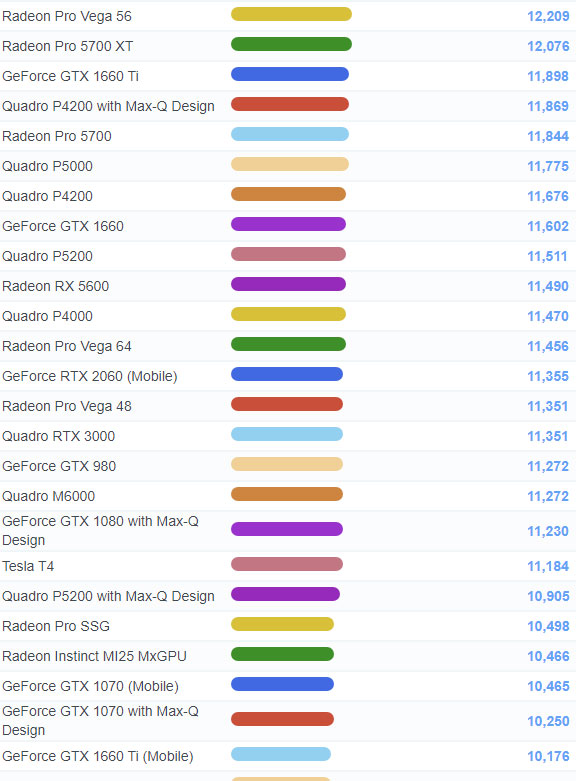Select plain Quadro P4200 name

[x=47, y=196]
